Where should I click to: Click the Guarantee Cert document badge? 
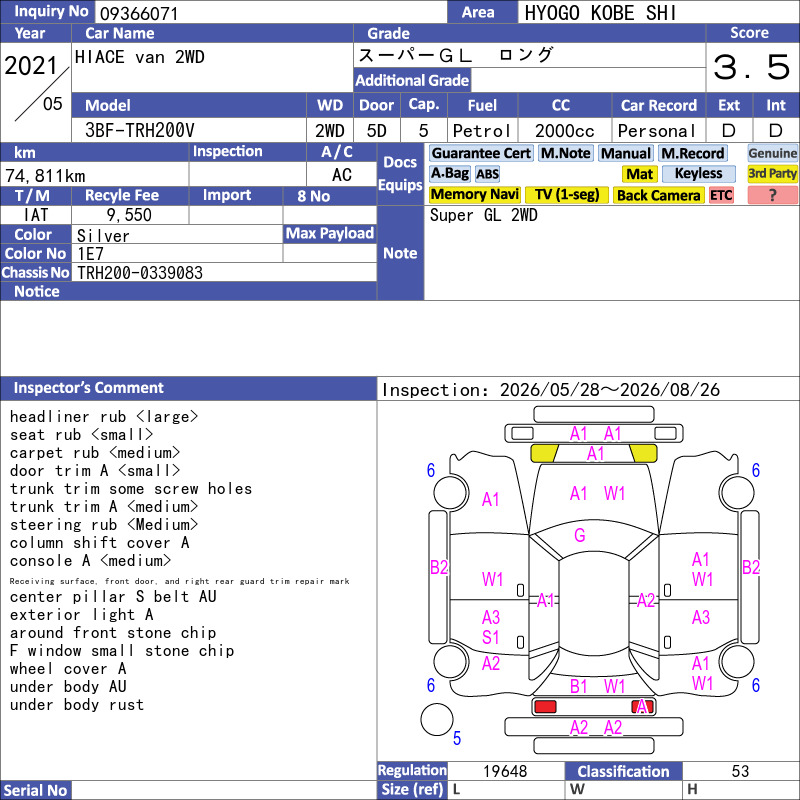click(x=481, y=153)
